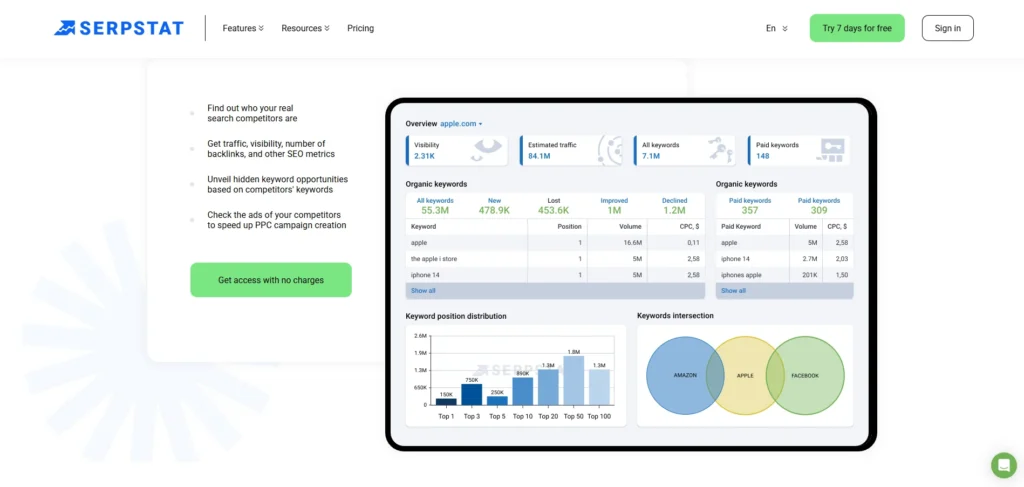Viewport: 1024px width, 487px height.
Task: Expand the Resources menu
Action: click(x=305, y=28)
